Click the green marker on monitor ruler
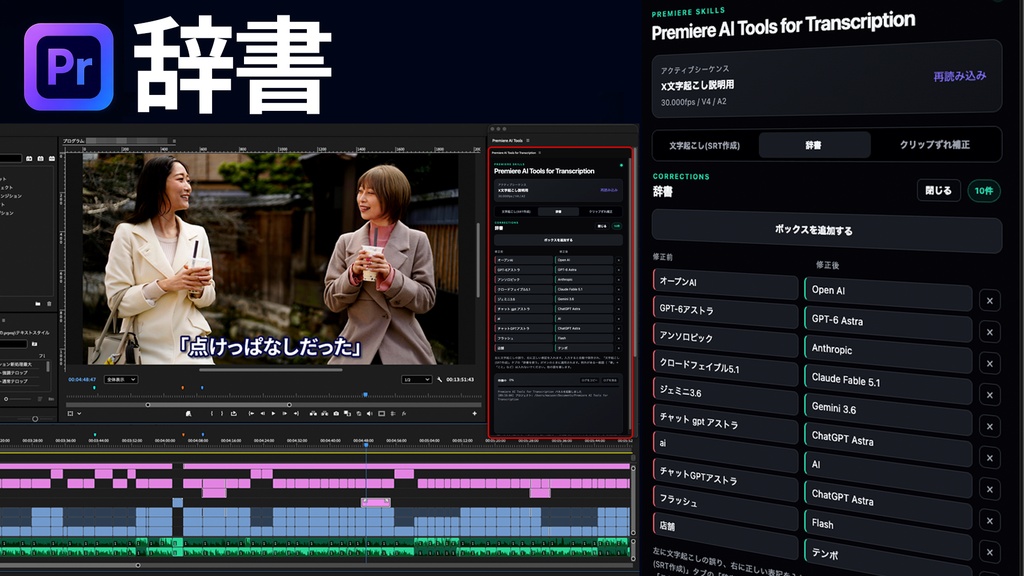1024x576 pixels. pyautogui.click(x=94, y=387)
